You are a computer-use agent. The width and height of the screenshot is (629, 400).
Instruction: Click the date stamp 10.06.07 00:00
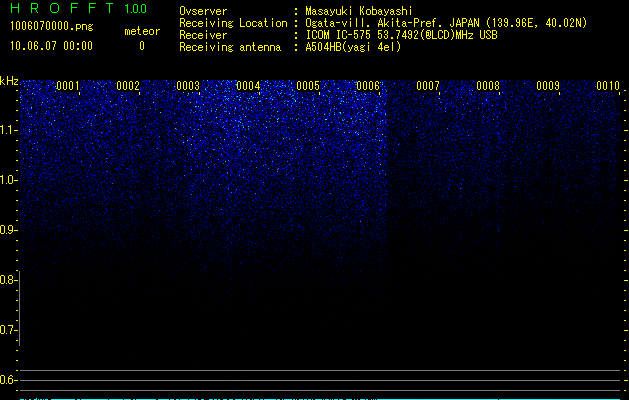(51, 46)
